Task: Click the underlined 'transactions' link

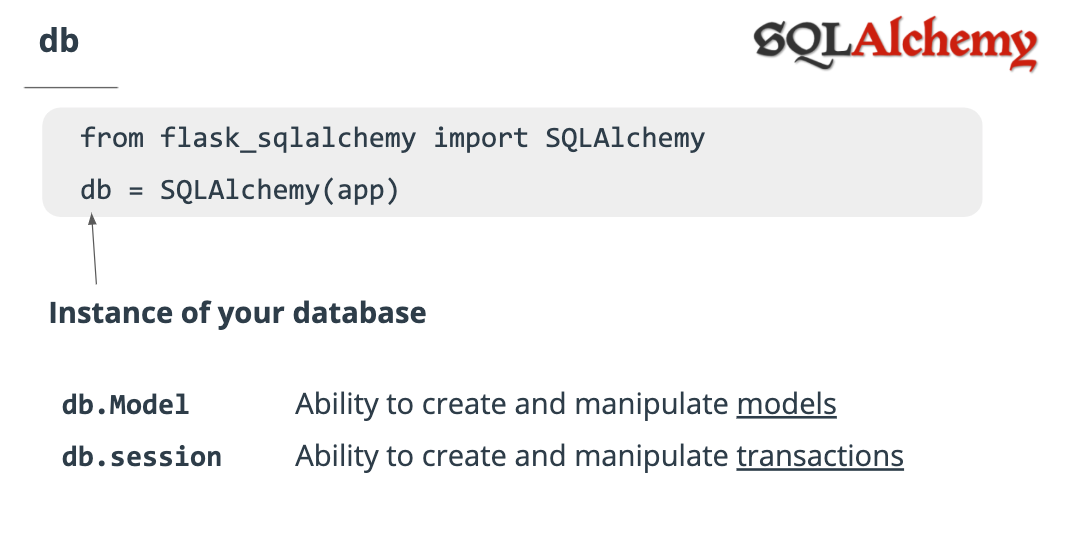Action: coord(819,456)
